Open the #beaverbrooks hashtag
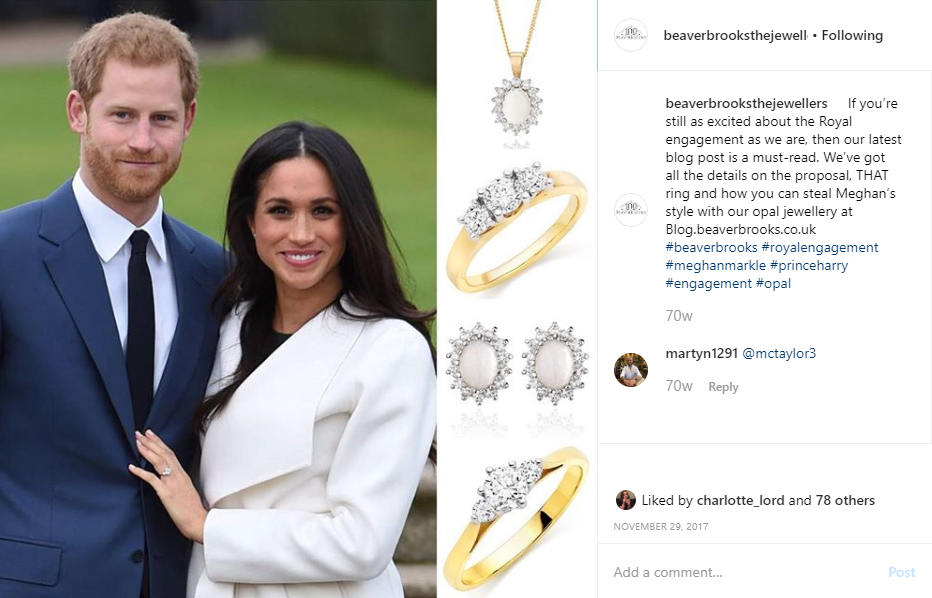The width and height of the screenshot is (932, 598). click(711, 247)
